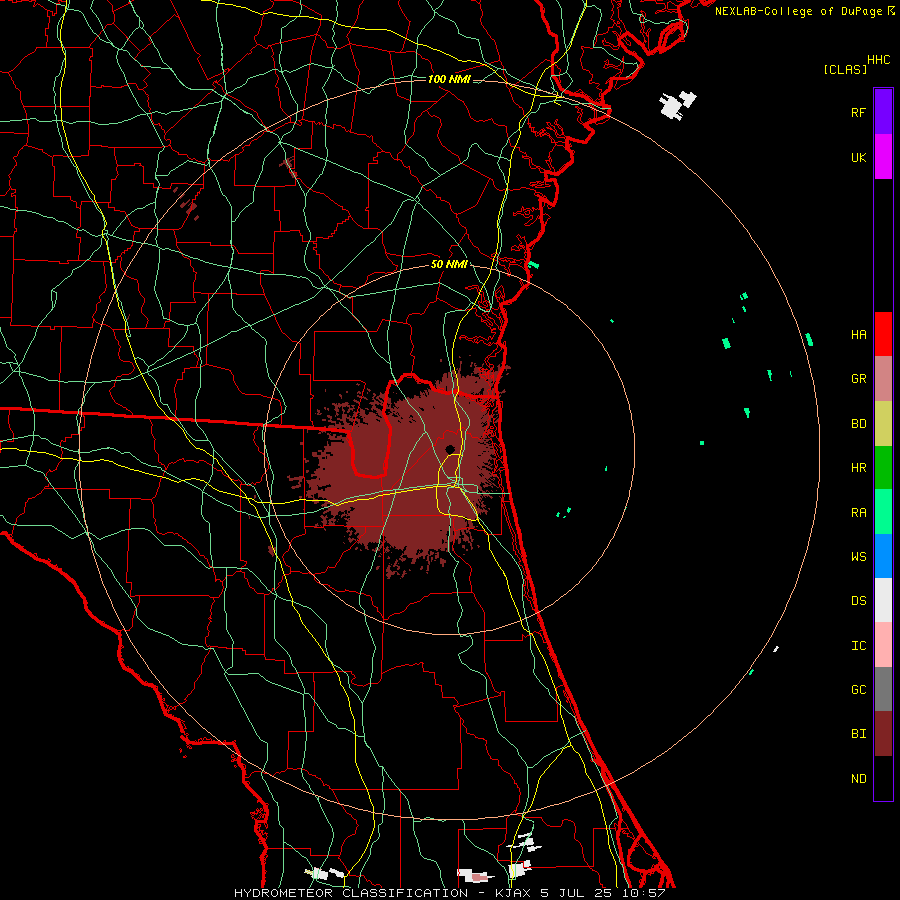Click the HA red legend swatch

[883, 334]
